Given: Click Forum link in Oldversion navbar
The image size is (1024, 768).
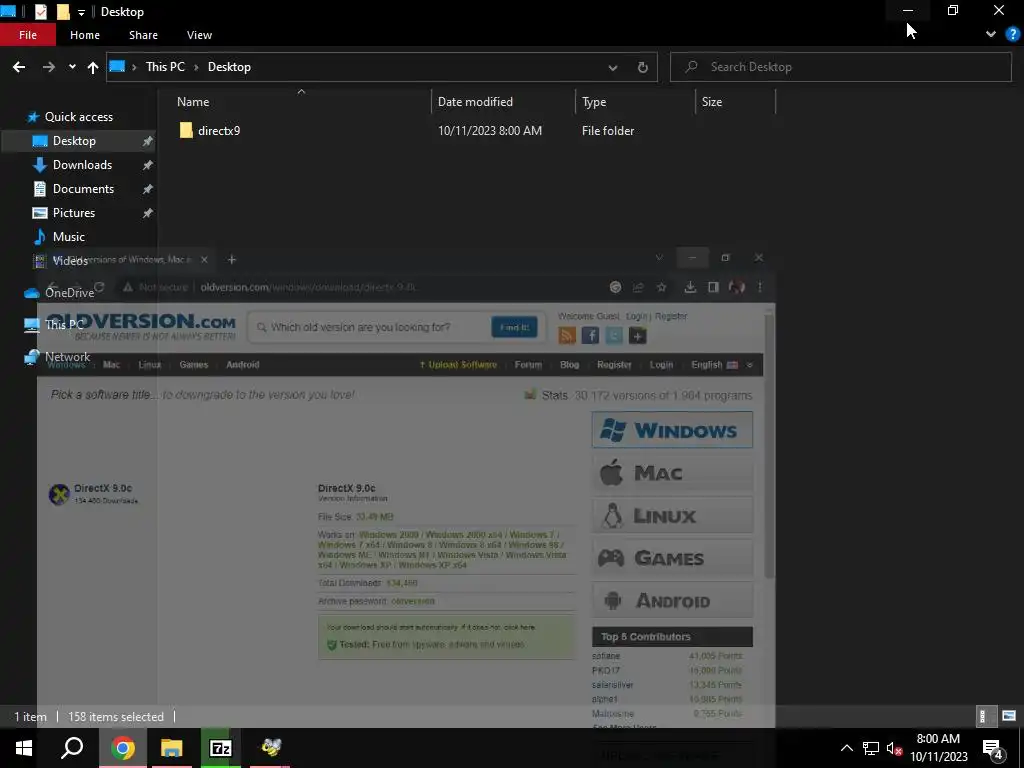Looking at the screenshot, I should 528,364.
